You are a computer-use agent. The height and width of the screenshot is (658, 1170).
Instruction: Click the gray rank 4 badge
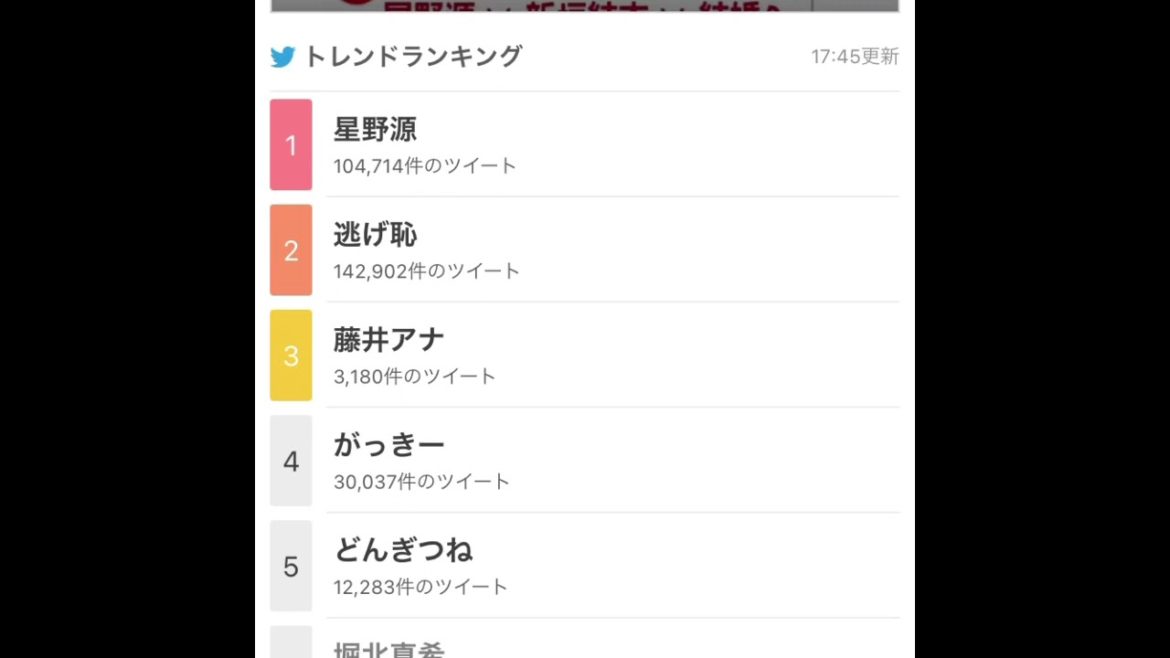tap(291, 461)
